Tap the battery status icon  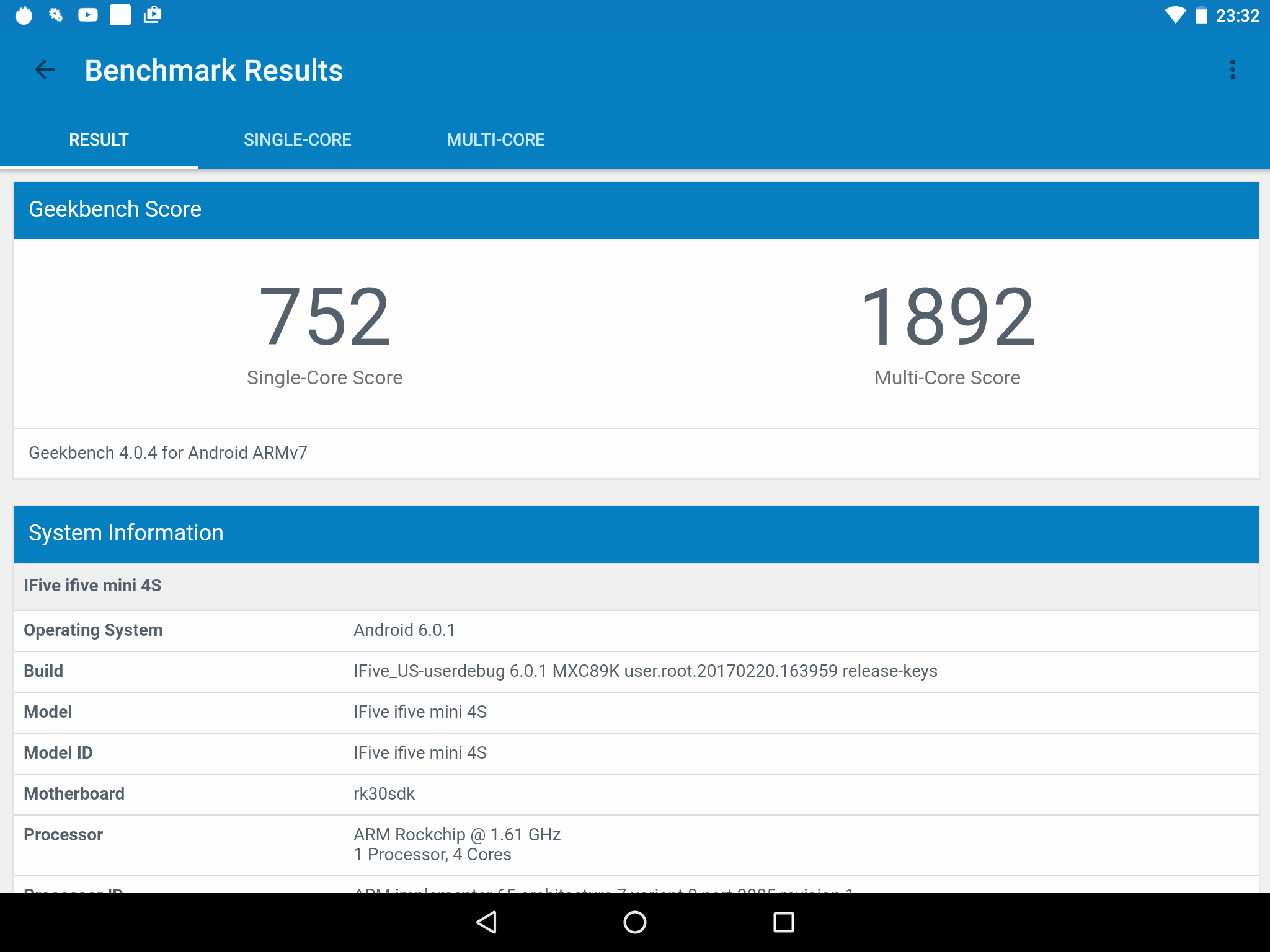pos(1201,15)
